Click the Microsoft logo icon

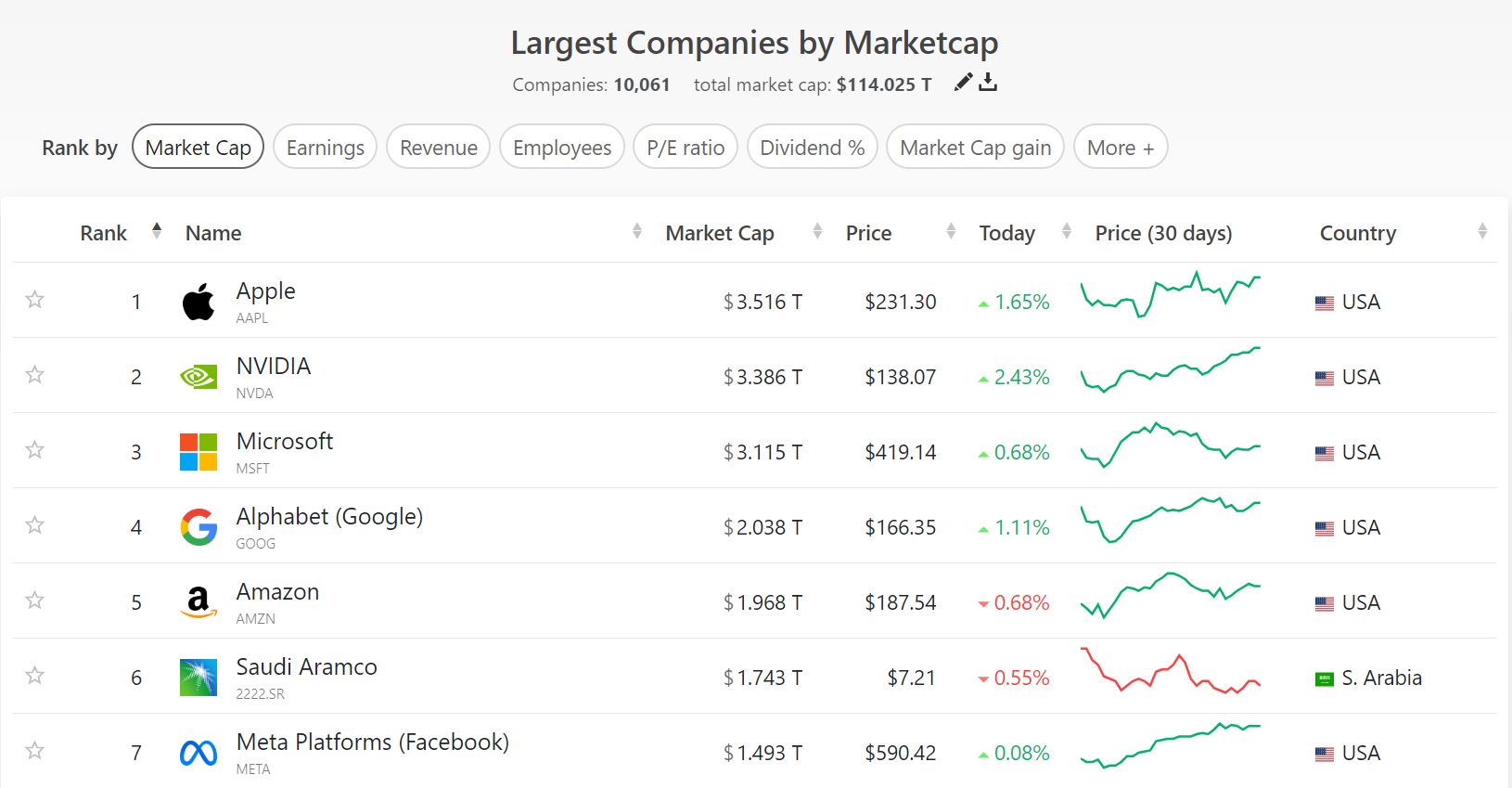point(199,452)
